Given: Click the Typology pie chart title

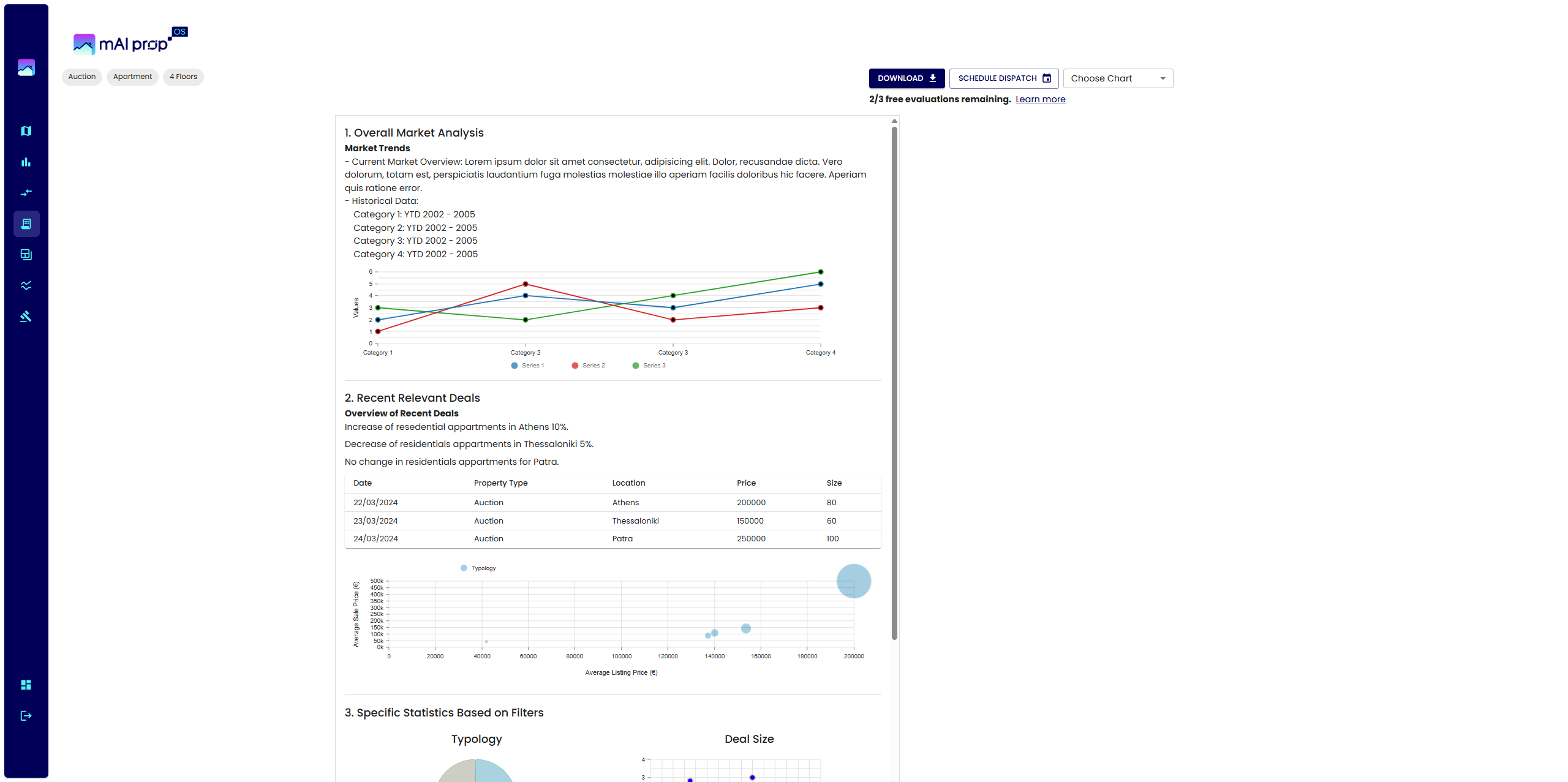Looking at the screenshot, I should pyautogui.click(x=477, y=739).
